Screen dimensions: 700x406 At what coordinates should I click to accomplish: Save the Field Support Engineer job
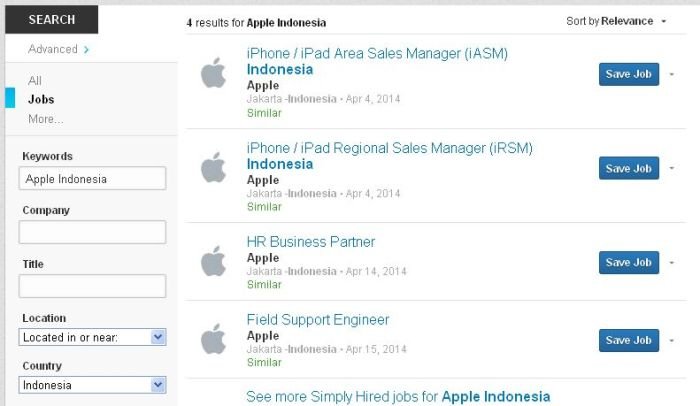click(629, 340)
